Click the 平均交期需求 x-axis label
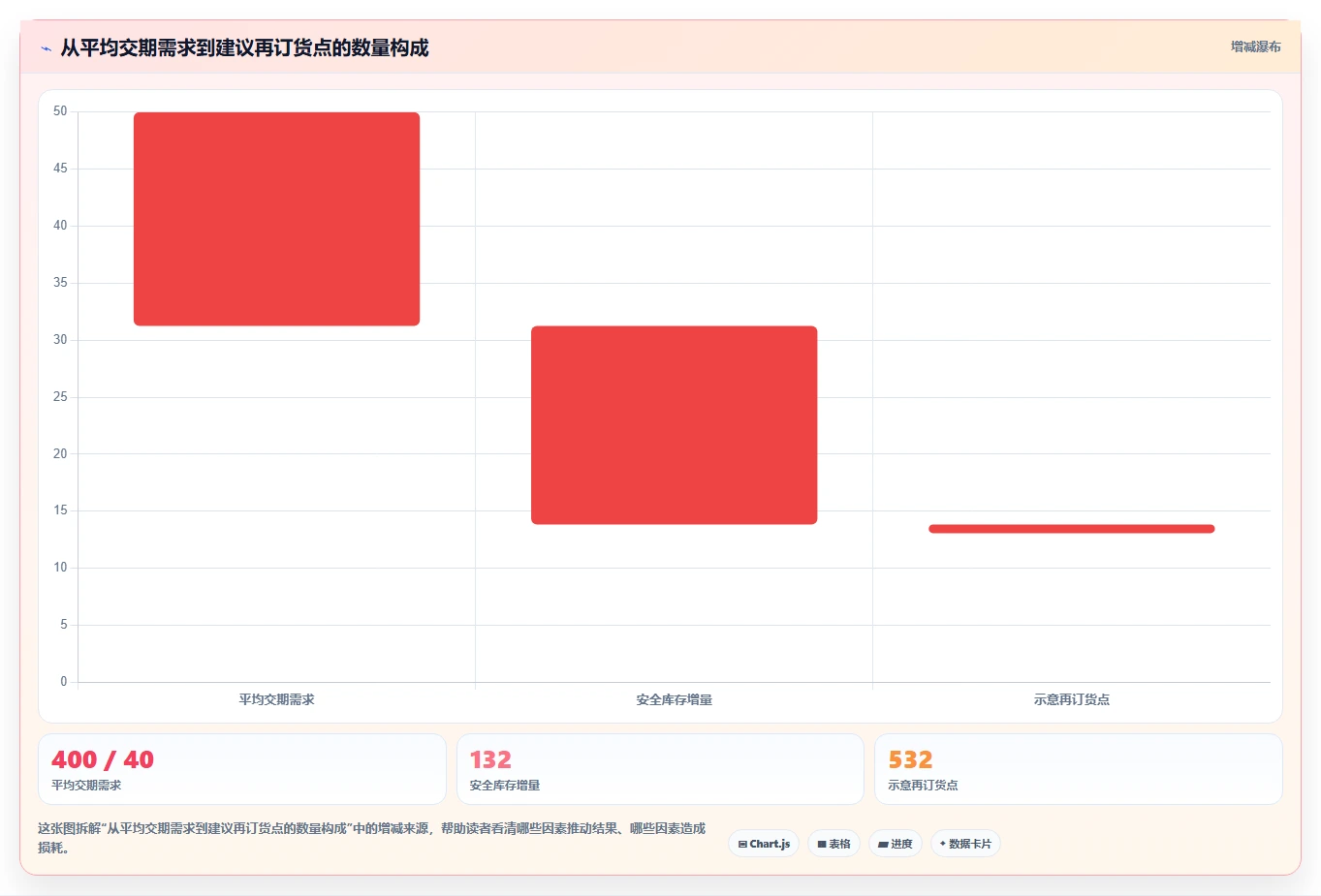 [277, 699]
